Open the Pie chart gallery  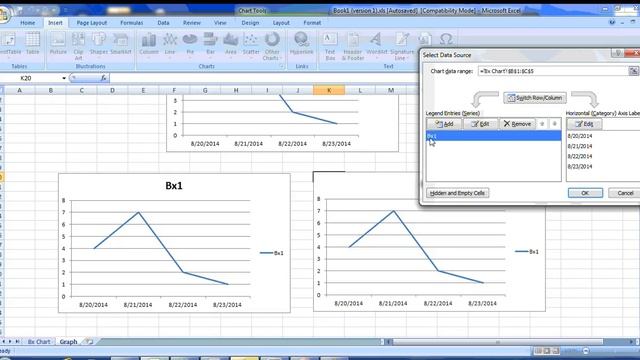coord(190,46)
